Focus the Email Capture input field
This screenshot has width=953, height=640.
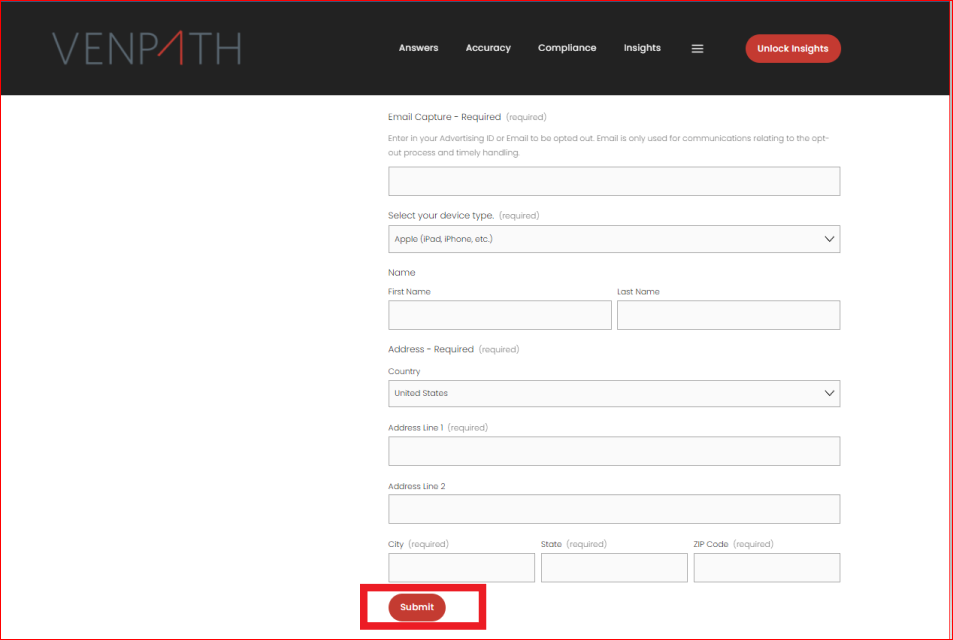click(614, 181)
